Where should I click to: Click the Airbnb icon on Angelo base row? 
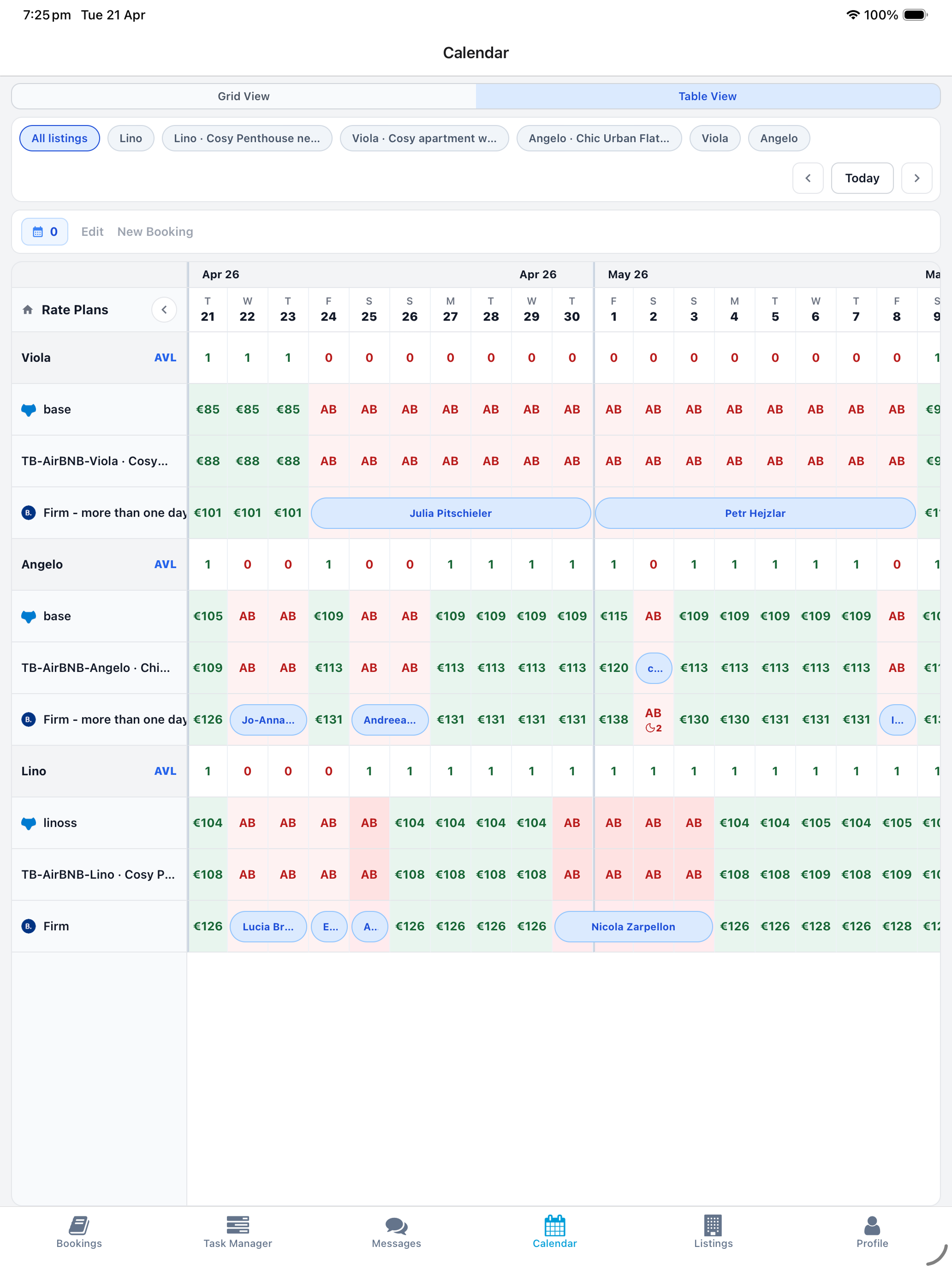point(29,617)
